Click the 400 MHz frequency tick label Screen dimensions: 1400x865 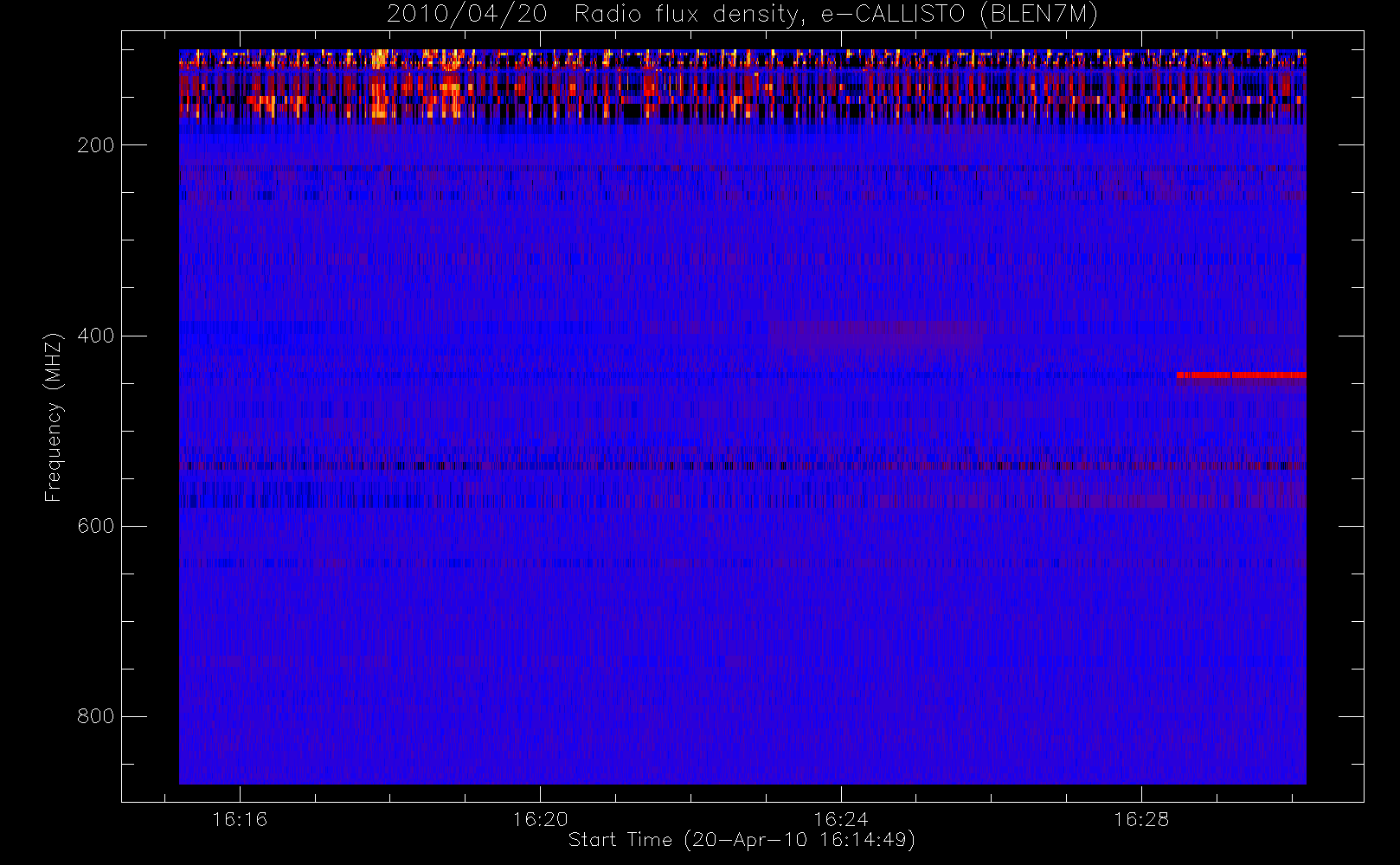point(95,336)
